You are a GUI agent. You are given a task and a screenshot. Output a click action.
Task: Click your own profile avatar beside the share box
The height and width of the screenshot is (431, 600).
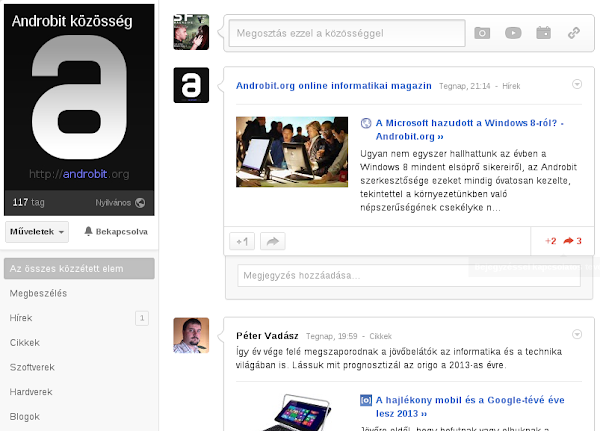(x=191, y=32)
